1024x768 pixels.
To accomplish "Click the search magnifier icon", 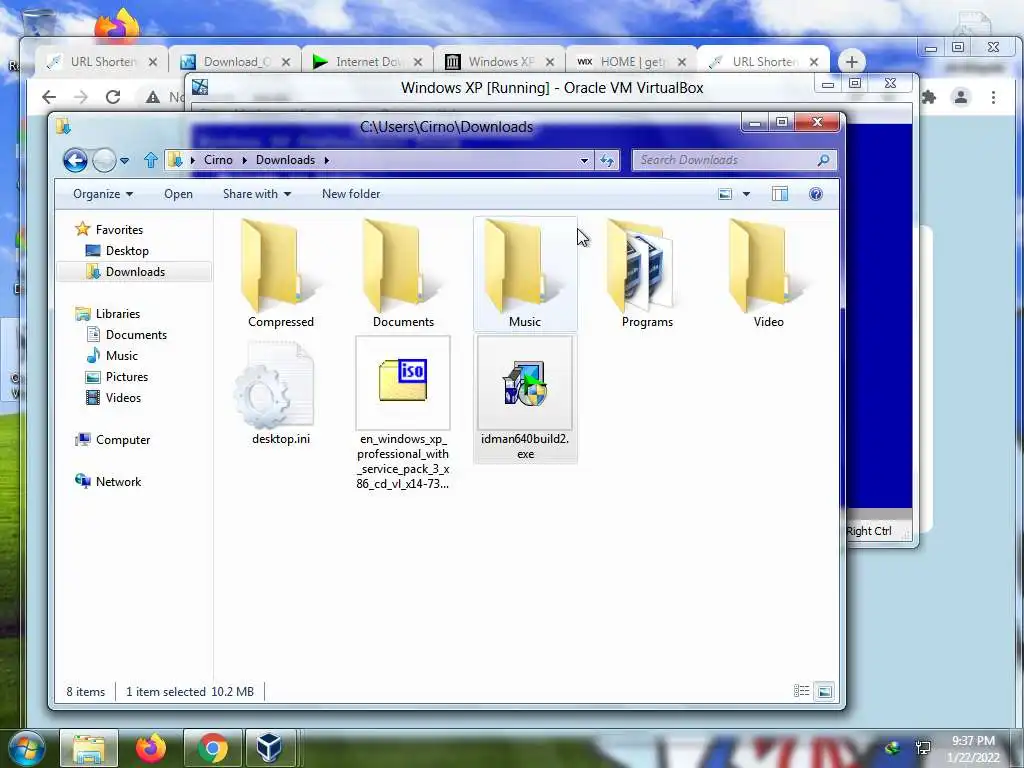I will coord(824,160).
